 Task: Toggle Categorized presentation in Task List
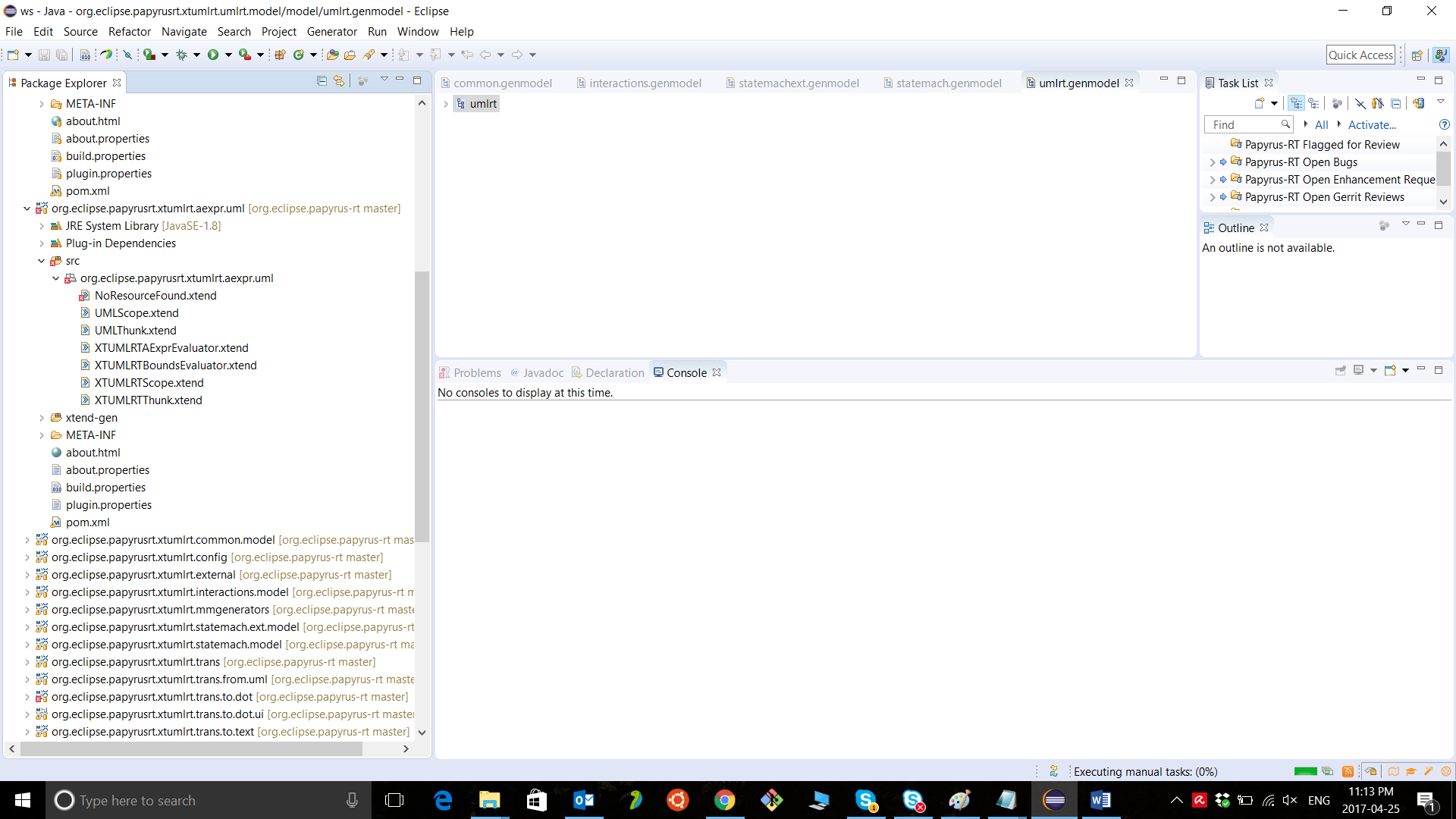[1297, 103]
